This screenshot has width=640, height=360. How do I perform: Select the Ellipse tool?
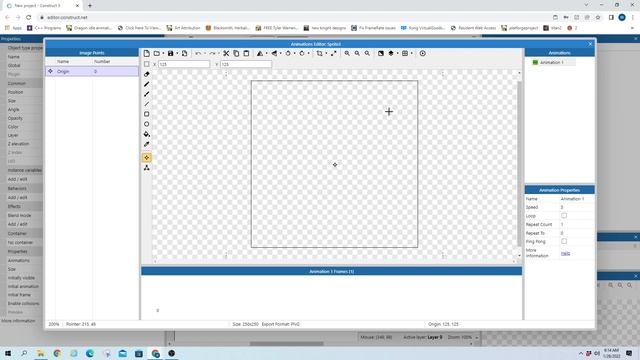tap(147, 124)
